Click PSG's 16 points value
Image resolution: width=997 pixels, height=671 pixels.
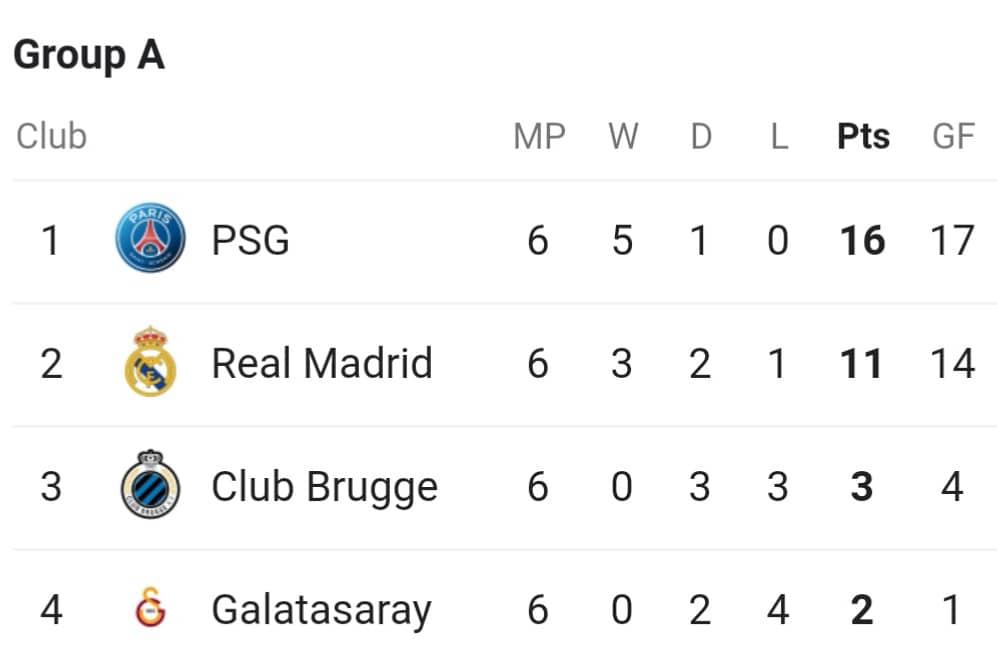point(862,240)
